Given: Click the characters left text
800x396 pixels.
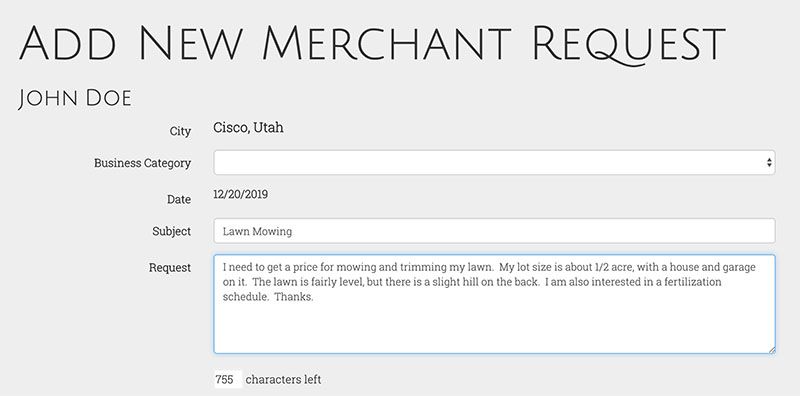Looking at the screenshot, I should tap(284, 380).
